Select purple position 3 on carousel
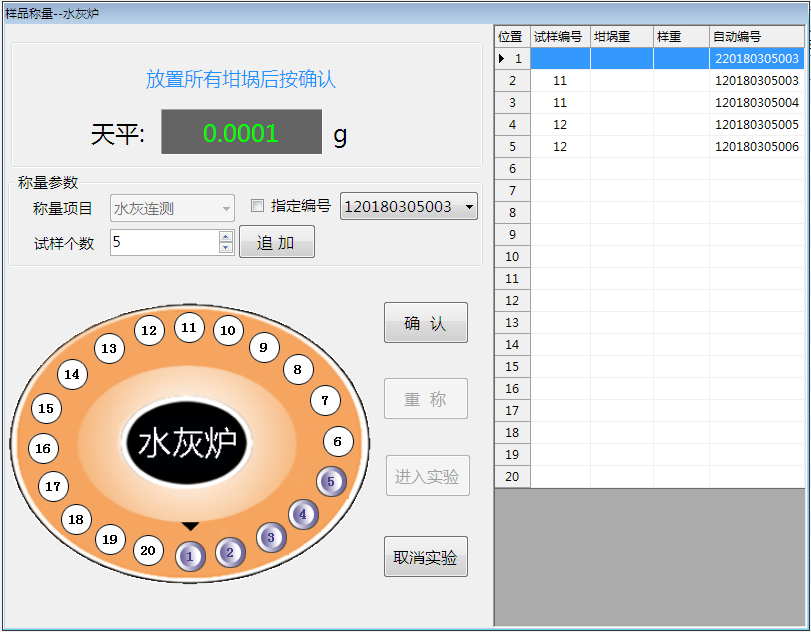This screenshot has height=632, width=811. tap(271, 537)
